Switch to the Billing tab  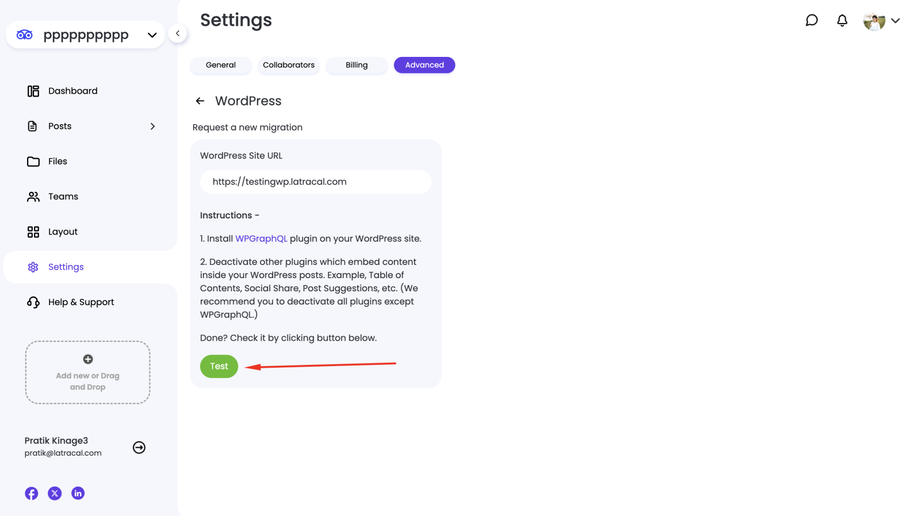click(357, 65)
